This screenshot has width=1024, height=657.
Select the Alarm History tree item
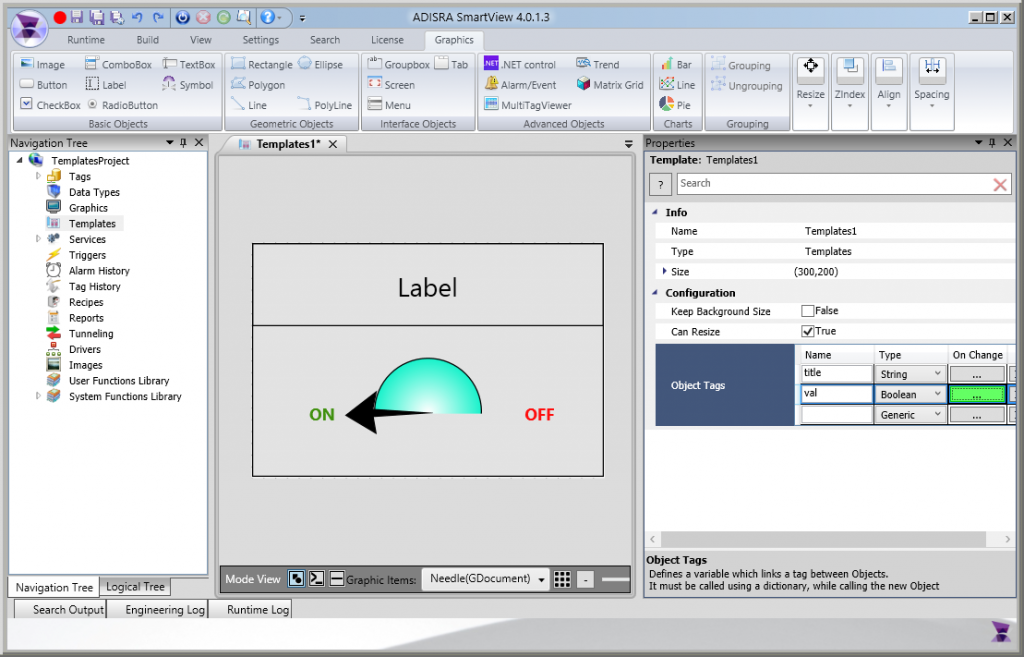click(x=99, y=270)
